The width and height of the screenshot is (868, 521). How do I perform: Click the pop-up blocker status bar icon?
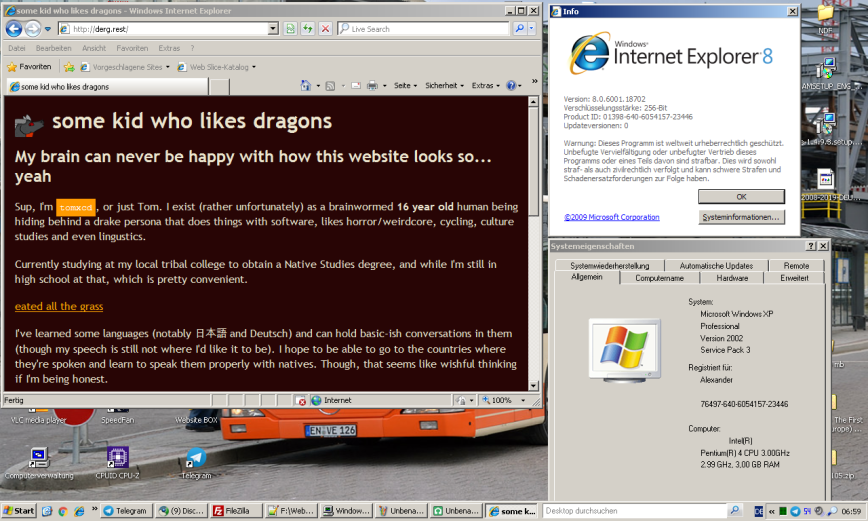coord(301,400)
